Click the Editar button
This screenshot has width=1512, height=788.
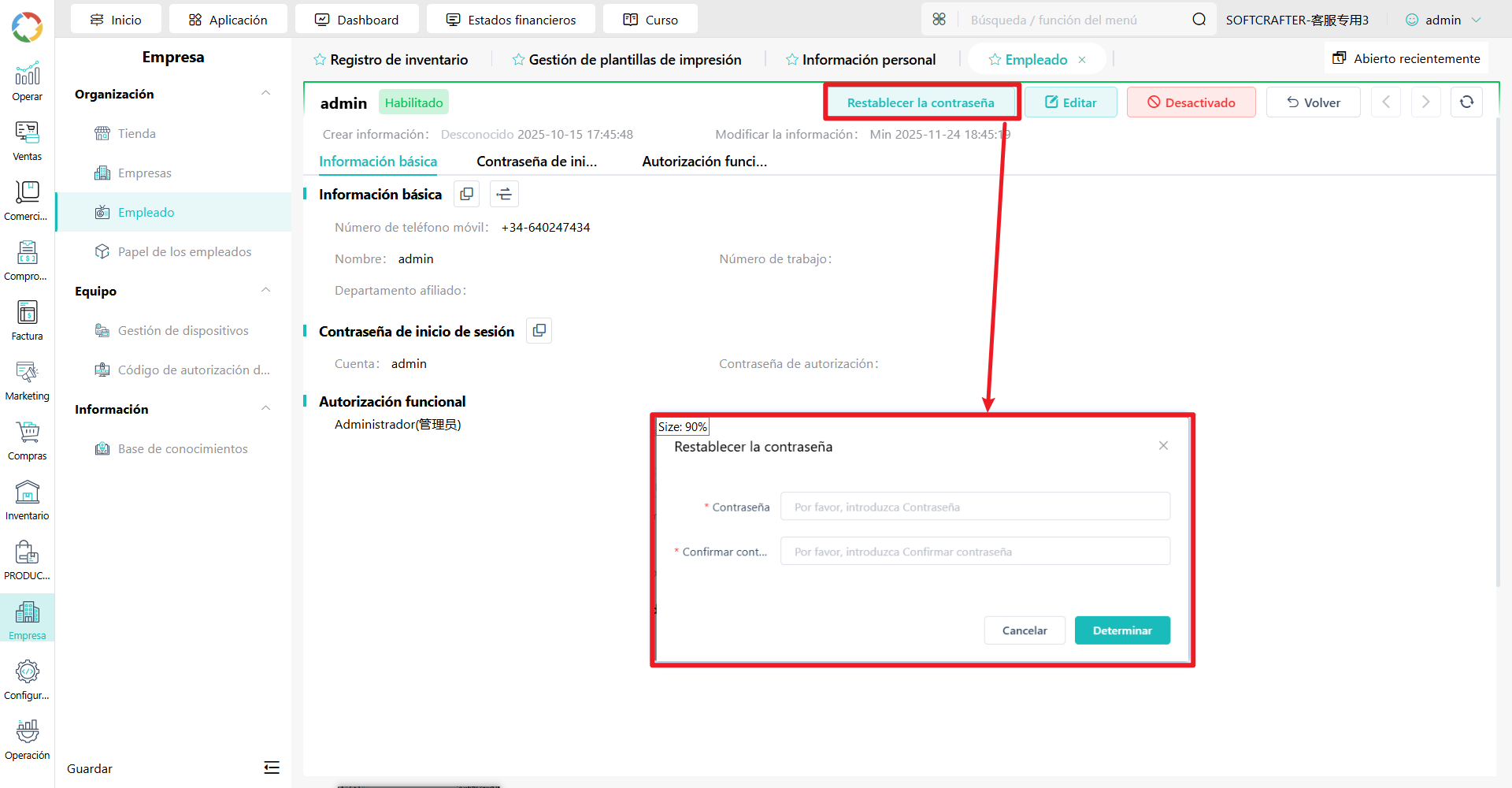tap(1071, 102)
